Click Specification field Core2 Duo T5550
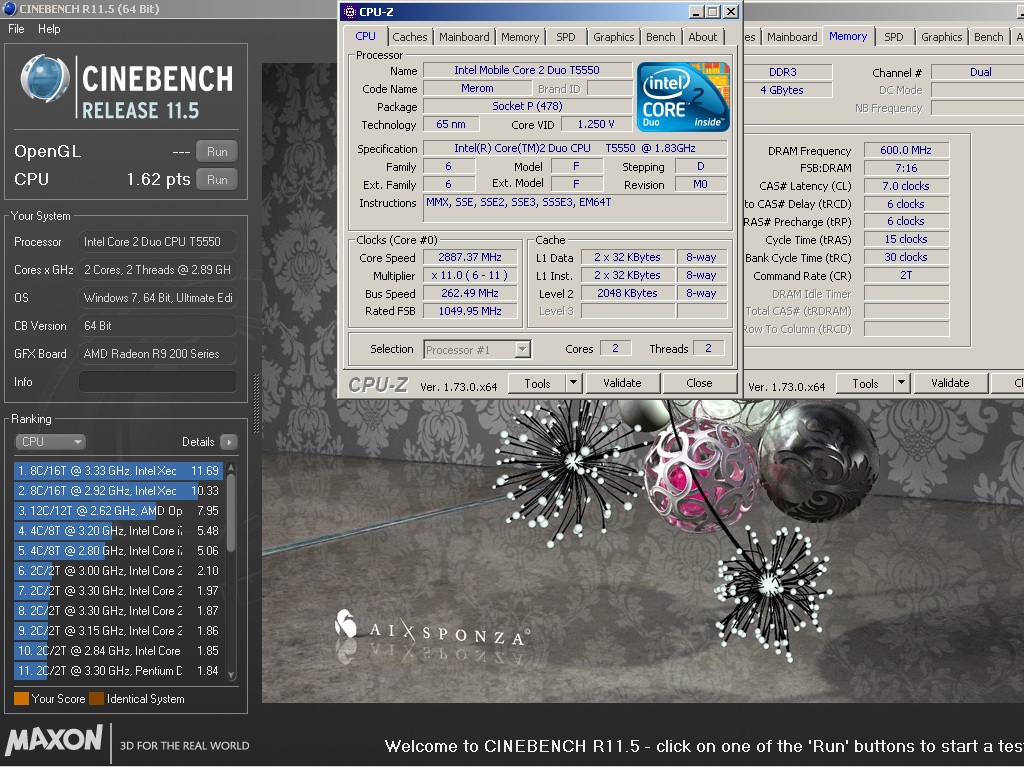This screenshot has width=1024, height=768. point(575,149)
